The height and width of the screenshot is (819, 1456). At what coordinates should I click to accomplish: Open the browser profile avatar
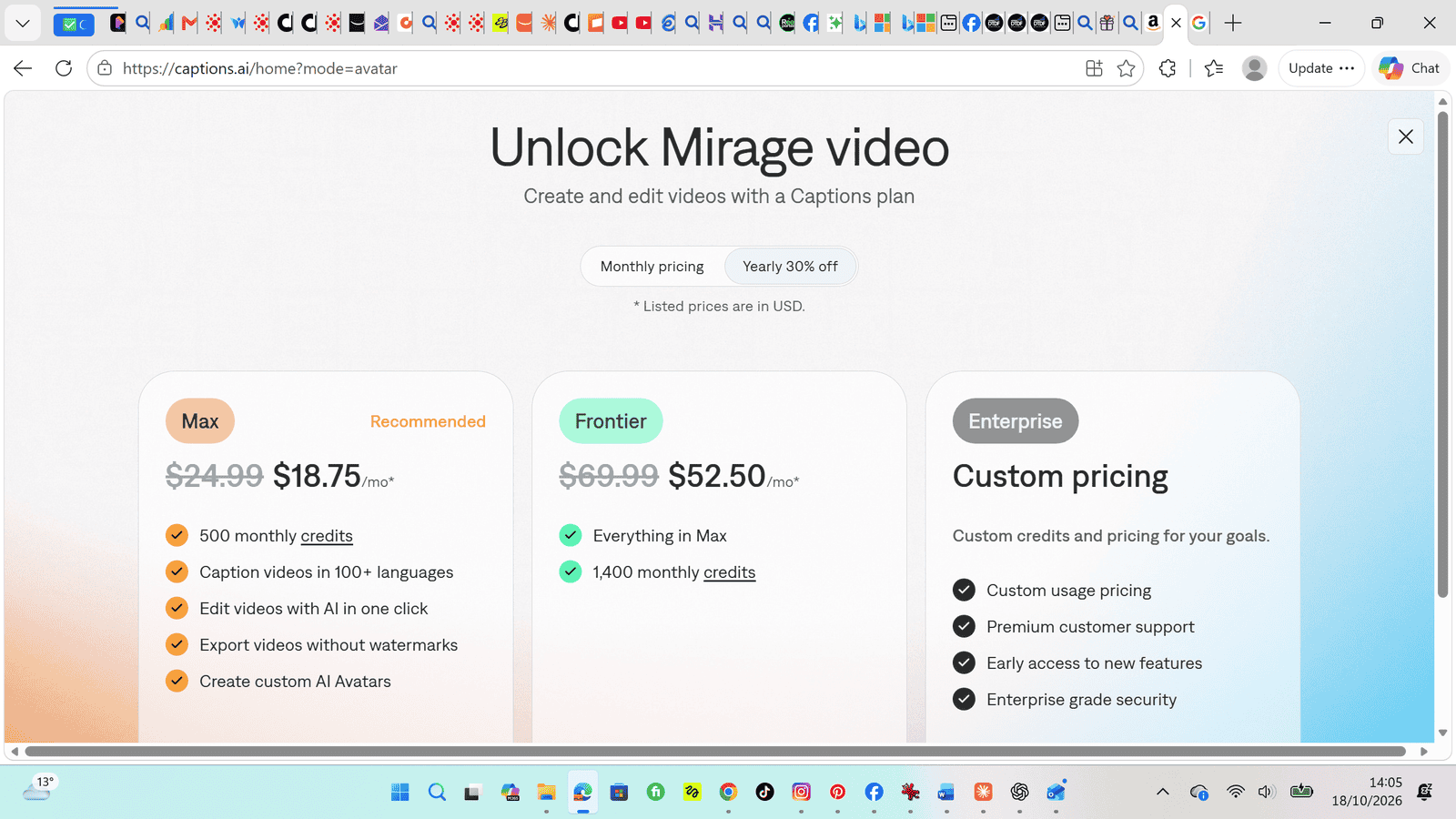pyautogui.click(x=1255, y=68)
